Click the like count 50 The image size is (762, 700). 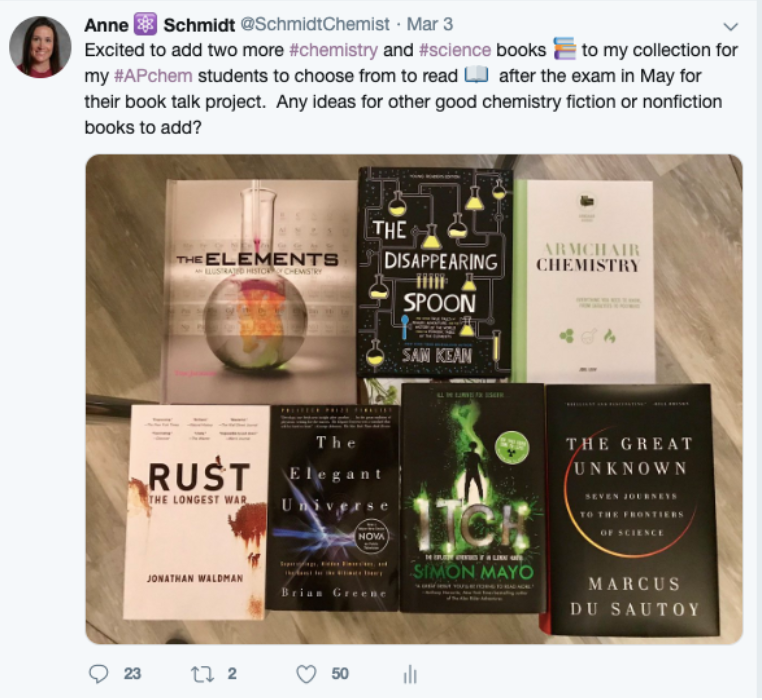340,674
